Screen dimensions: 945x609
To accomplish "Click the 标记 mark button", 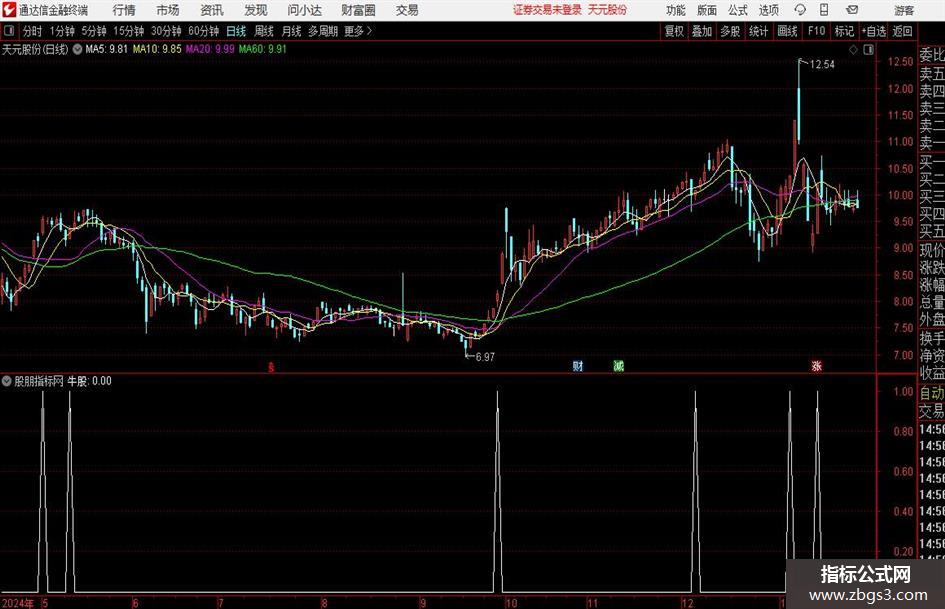I will pos(844,31).
